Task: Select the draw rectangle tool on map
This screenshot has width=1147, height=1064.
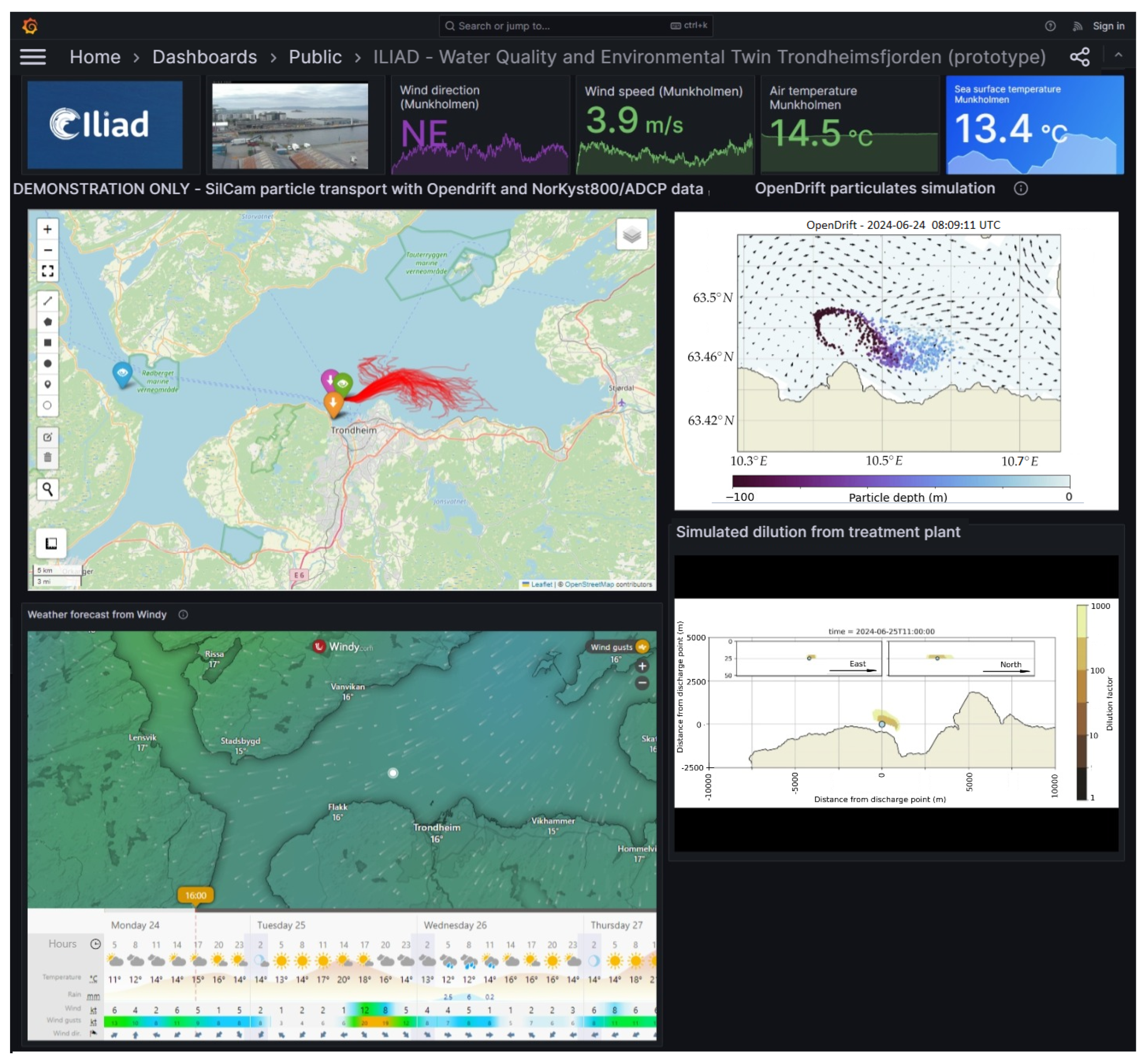Action: coord(48,343)
